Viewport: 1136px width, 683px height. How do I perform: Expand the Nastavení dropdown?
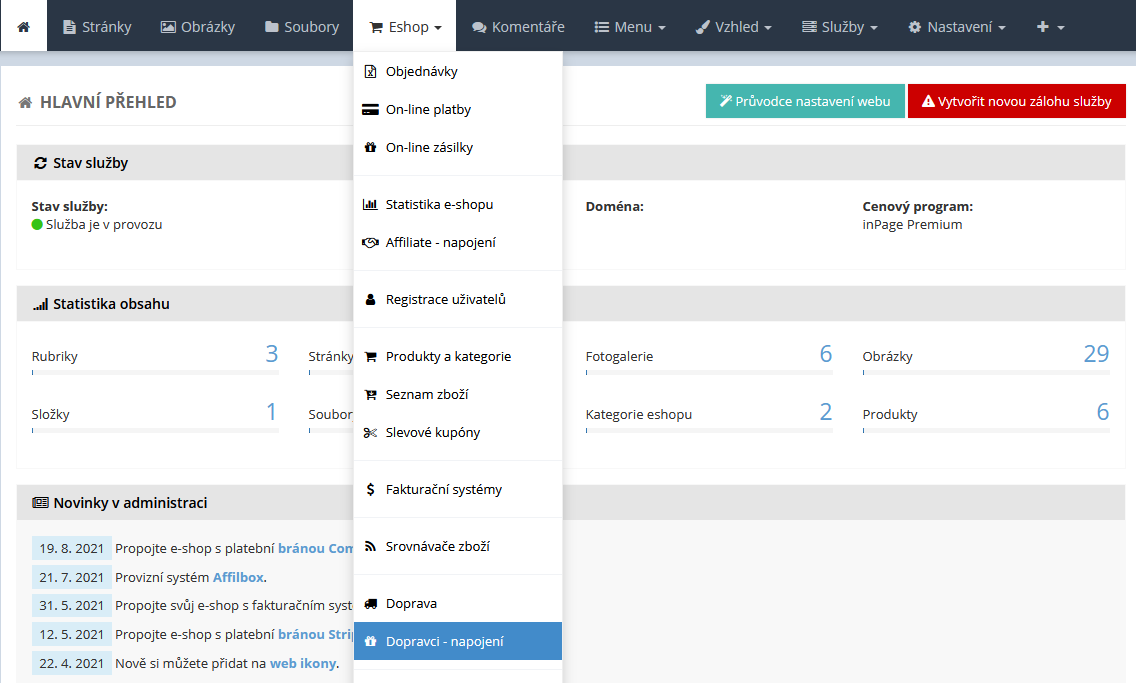[x=956, y=27]
